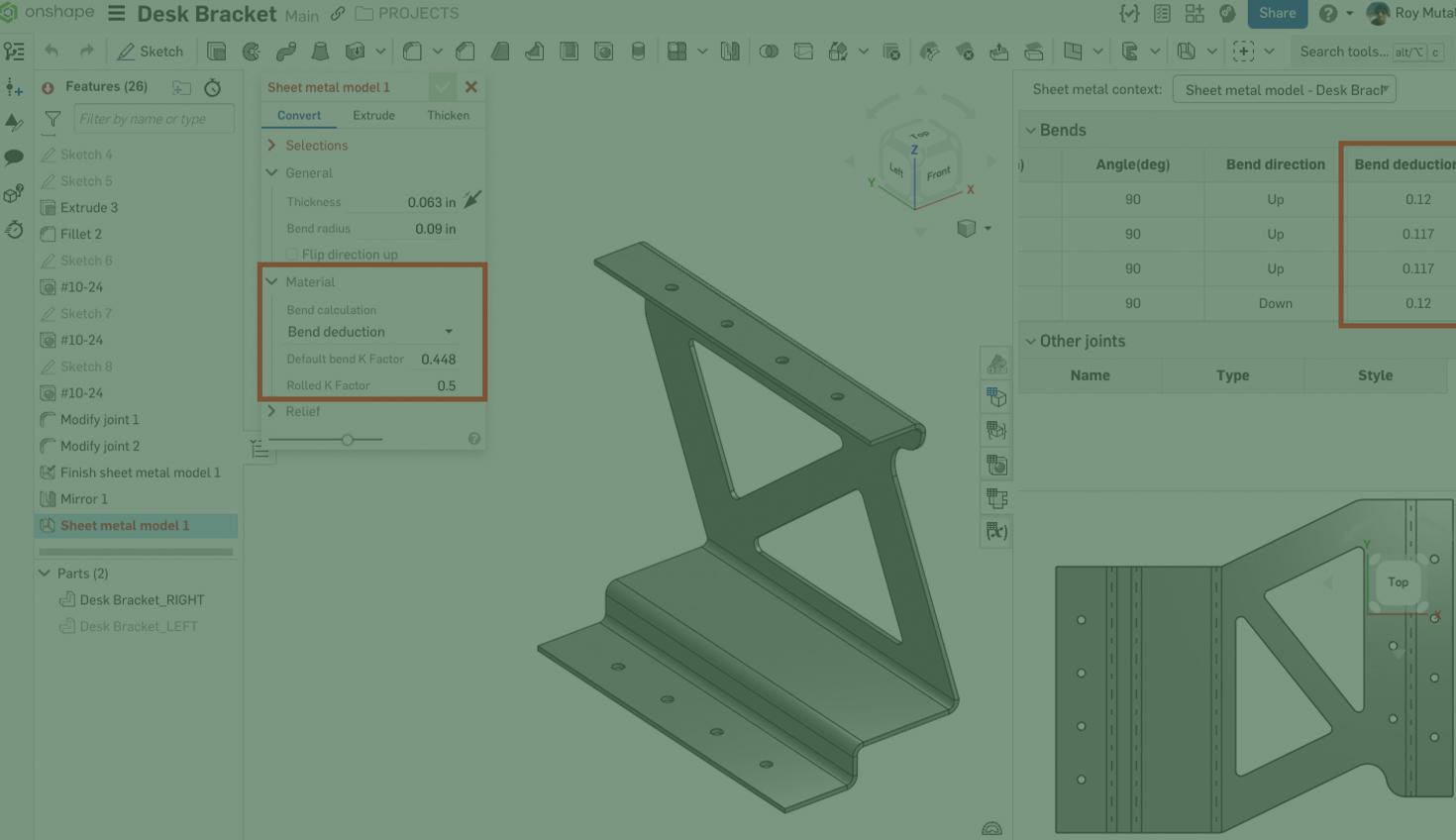1456x840 pixels.
Task: Click the rollback timer icon beside Features
Action: 212,88
